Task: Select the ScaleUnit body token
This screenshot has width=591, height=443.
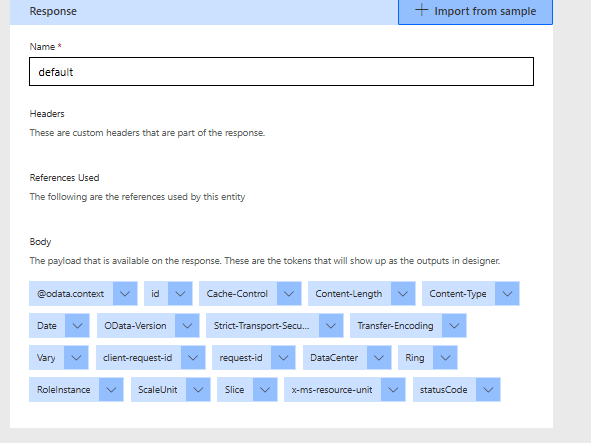Action: click(158, 390)
